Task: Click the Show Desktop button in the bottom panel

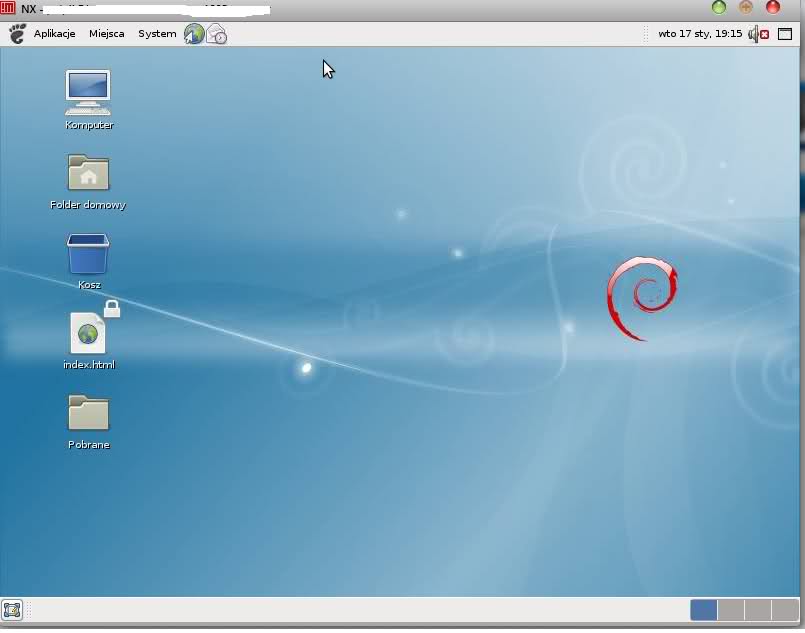Action: pyautogui.click(x=12, y=610)
